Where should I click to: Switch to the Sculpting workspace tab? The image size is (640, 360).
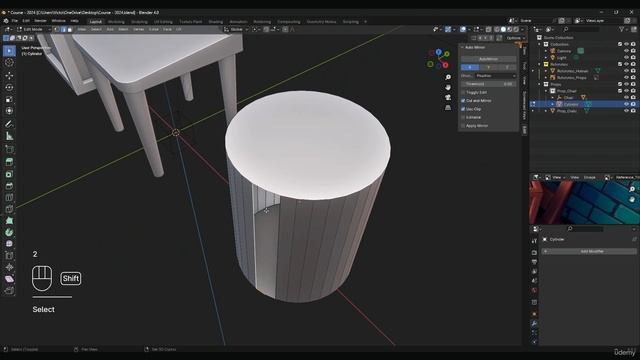(139, 22)
